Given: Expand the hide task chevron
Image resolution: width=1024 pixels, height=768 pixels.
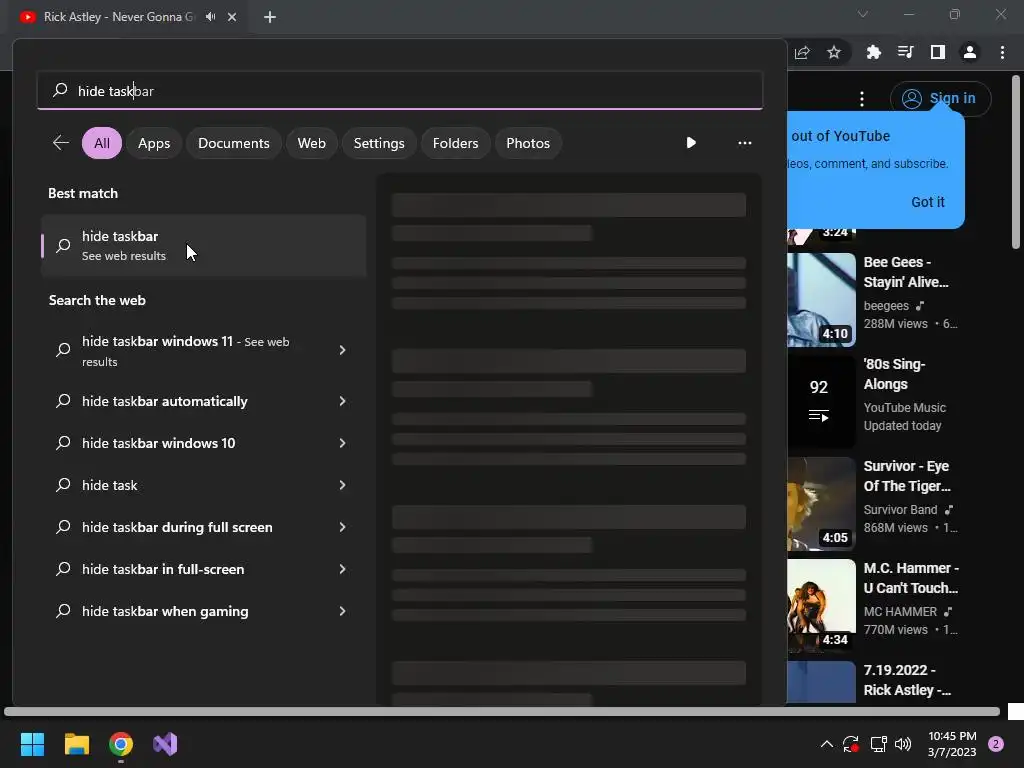Looking at the screenshot, I should pyautogui.click(x=342, y=485).
